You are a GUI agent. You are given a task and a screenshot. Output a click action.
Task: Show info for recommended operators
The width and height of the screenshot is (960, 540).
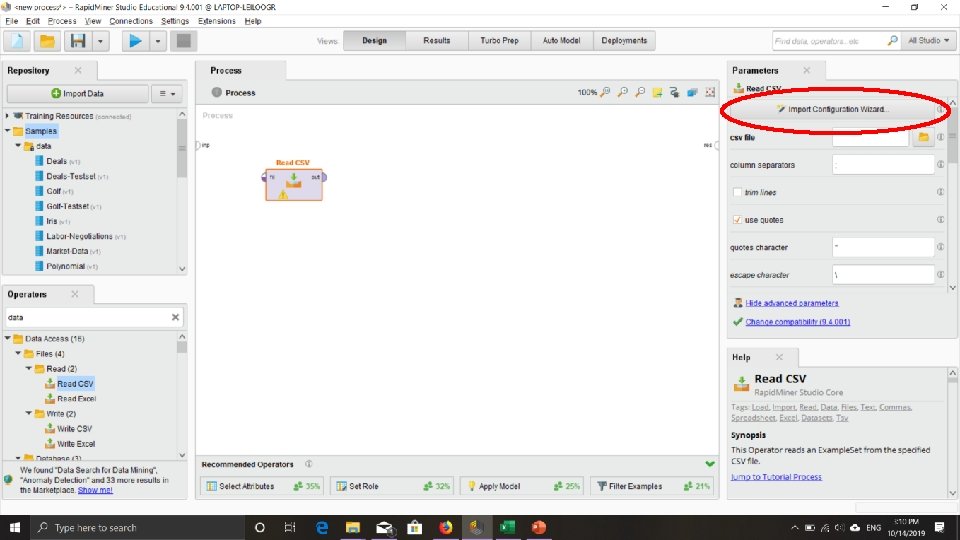[x=309, y=464]
